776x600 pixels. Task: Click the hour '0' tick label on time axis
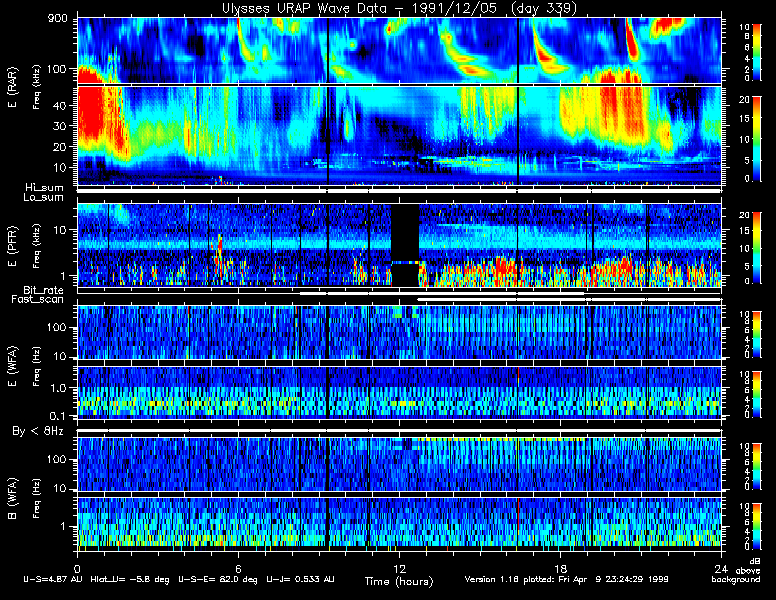tap(77, 568)
